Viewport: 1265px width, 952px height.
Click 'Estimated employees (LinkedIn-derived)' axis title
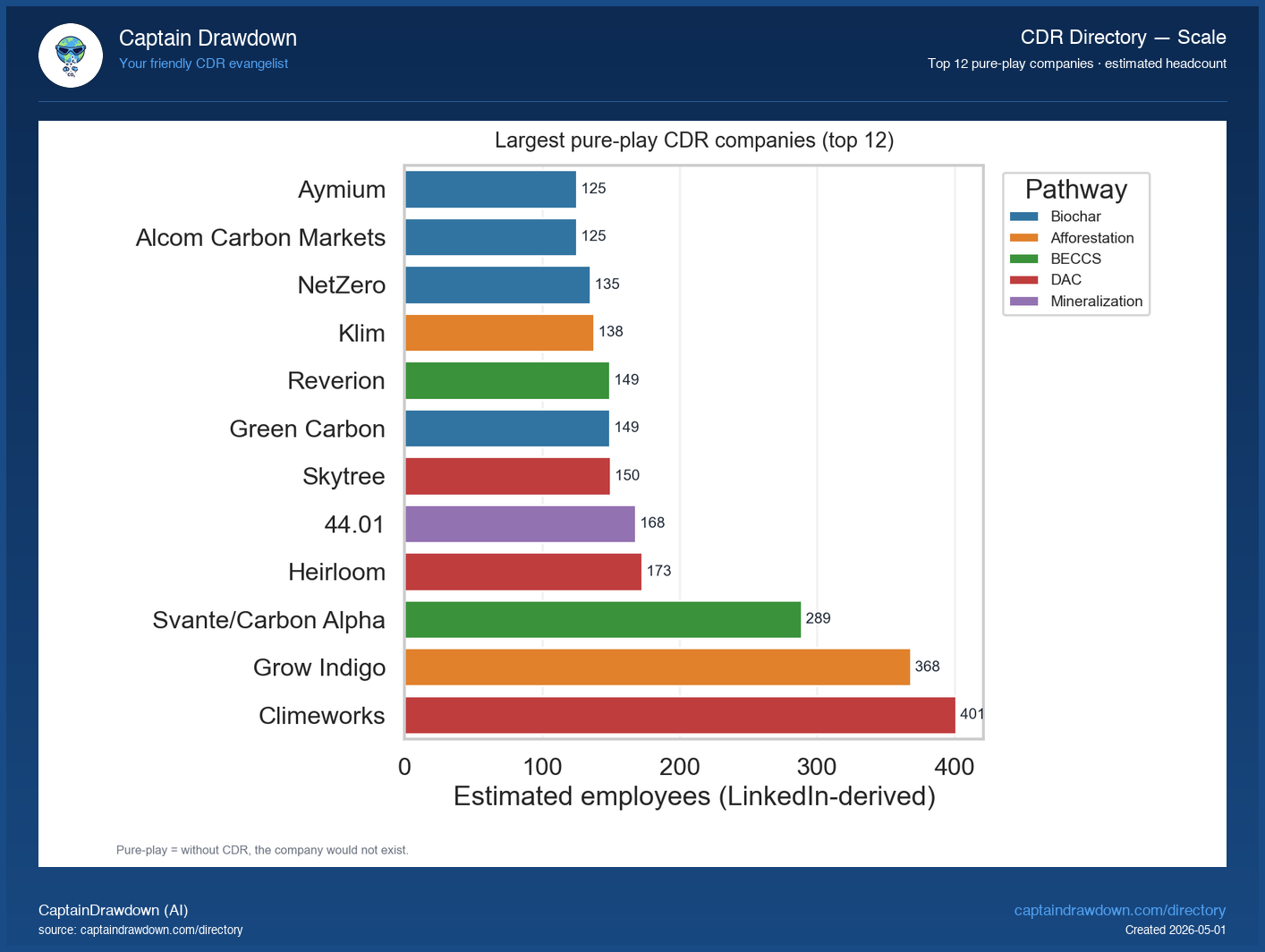coord(694,796)
